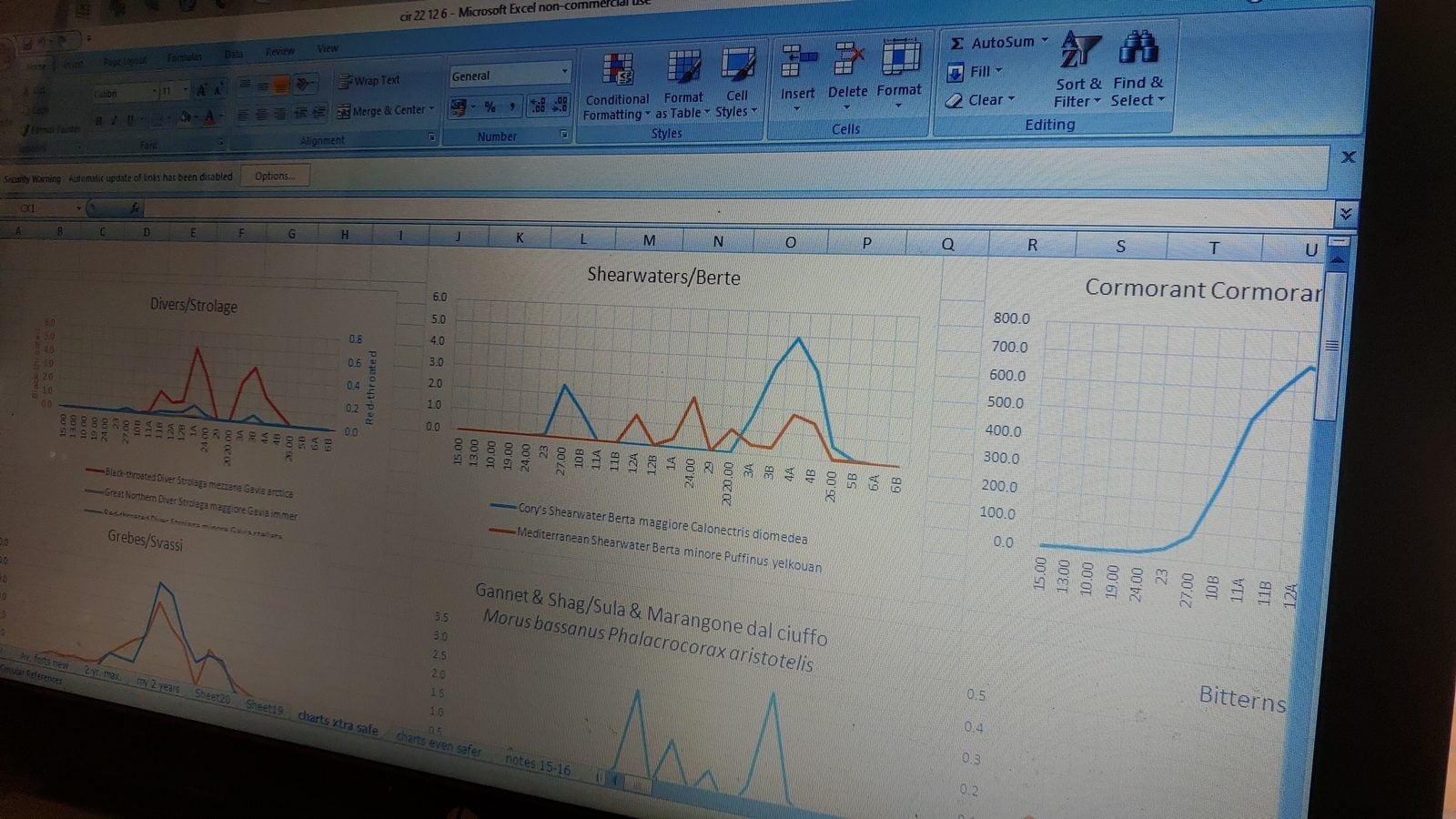Toggle Italic formatting
1456x819 pixels.
tap(114, 120)
